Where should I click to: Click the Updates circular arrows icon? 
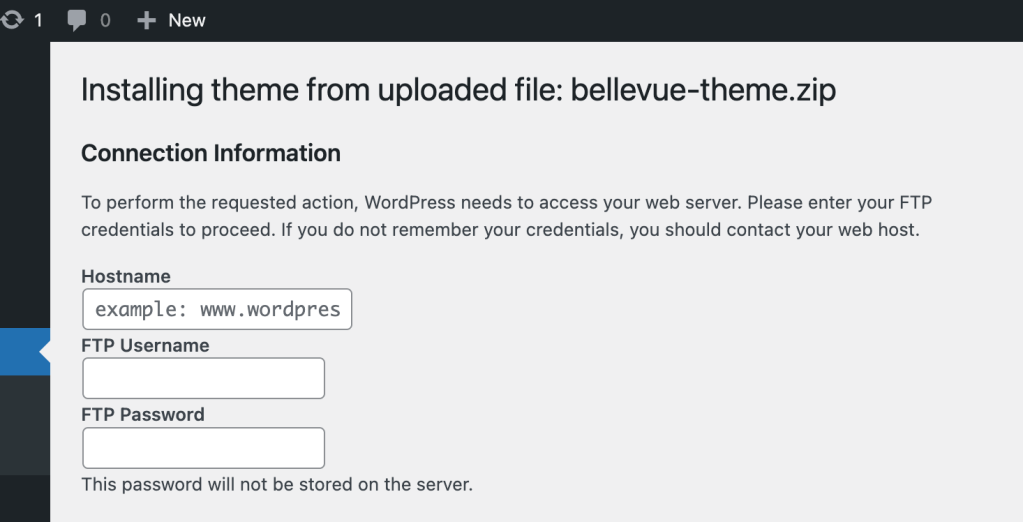point(12,20)
